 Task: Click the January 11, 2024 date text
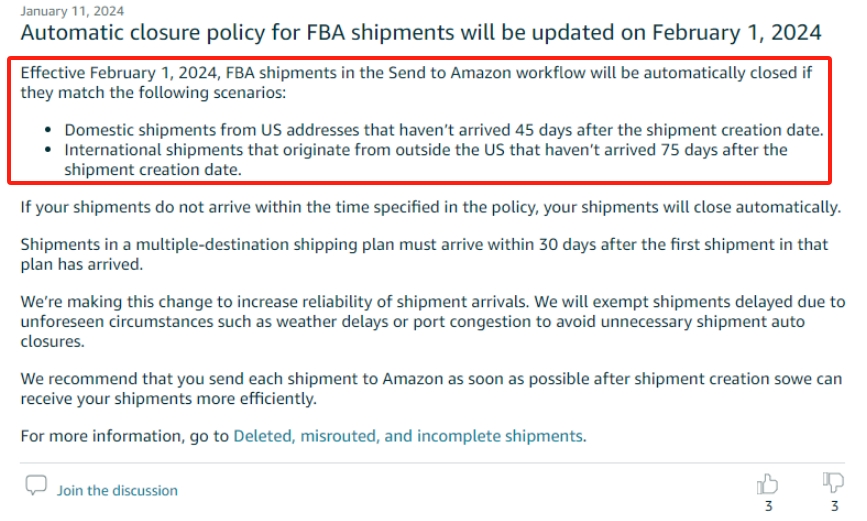coord(72,11)
